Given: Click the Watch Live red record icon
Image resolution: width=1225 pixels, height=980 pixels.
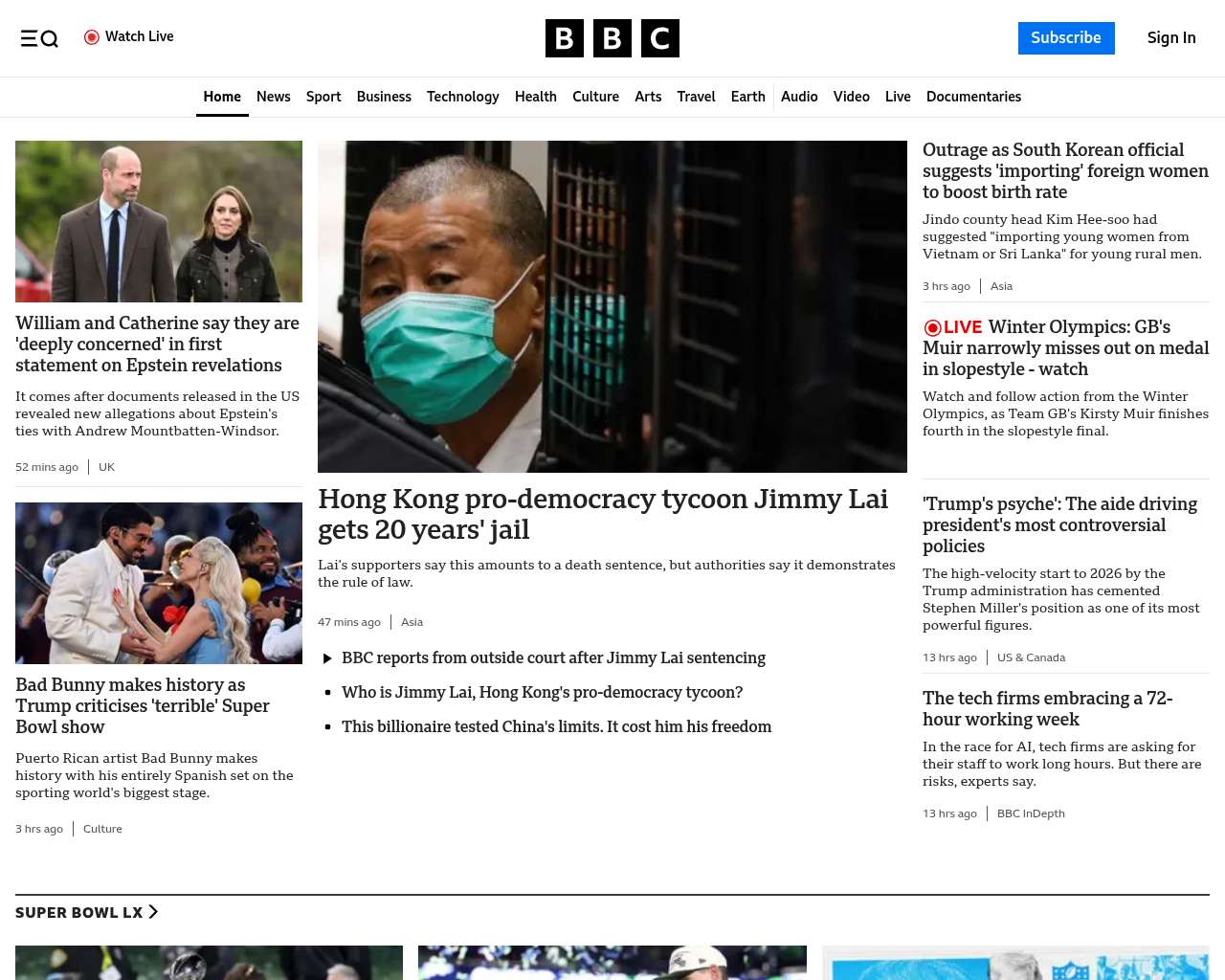Looking at the screenshot, I should 92,37.
